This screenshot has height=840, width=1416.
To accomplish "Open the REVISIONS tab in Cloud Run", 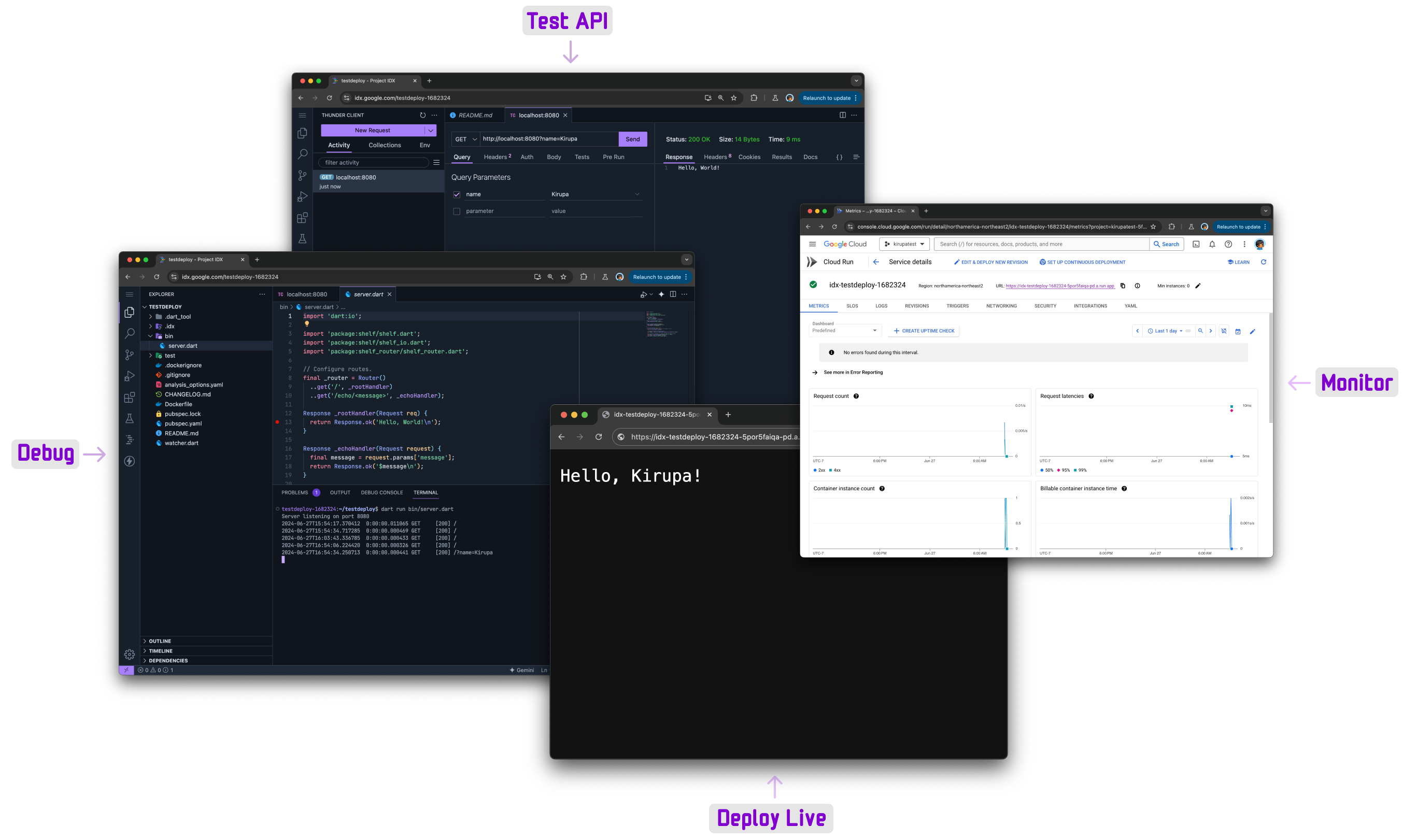I will (917, 306).
